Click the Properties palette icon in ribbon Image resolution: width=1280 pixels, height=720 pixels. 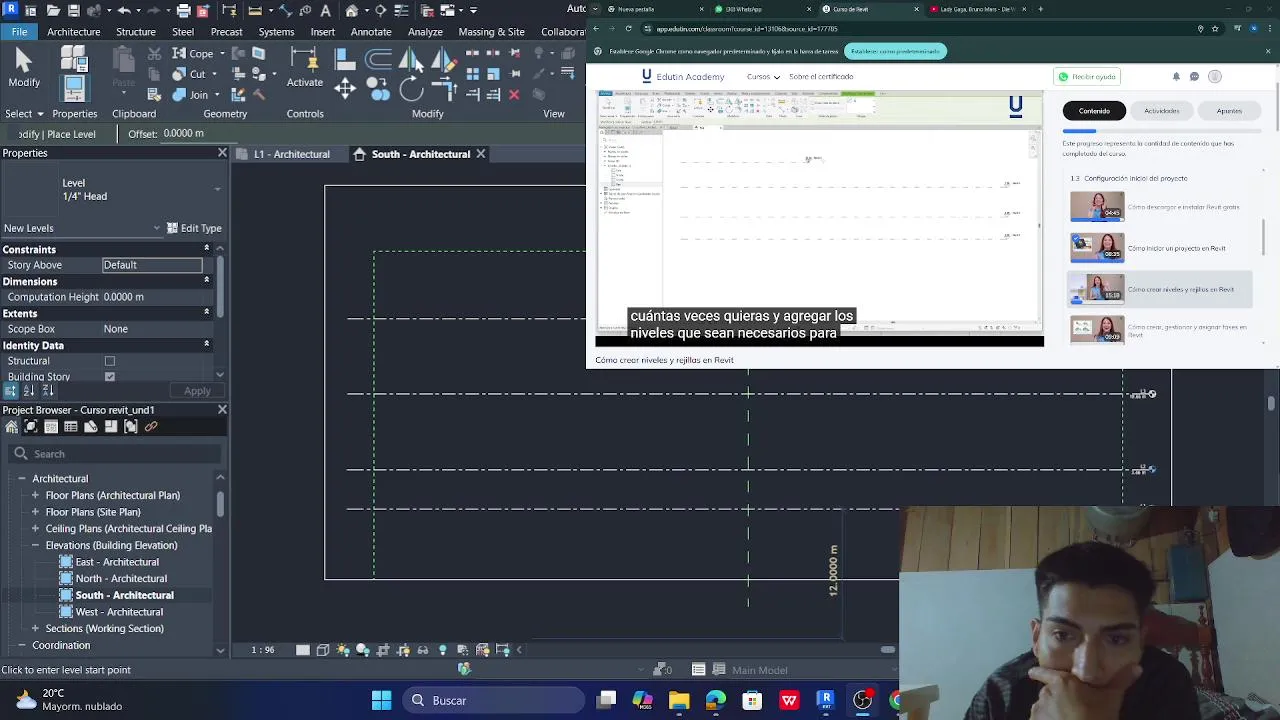pyautogui.click(x=74, y=88)
